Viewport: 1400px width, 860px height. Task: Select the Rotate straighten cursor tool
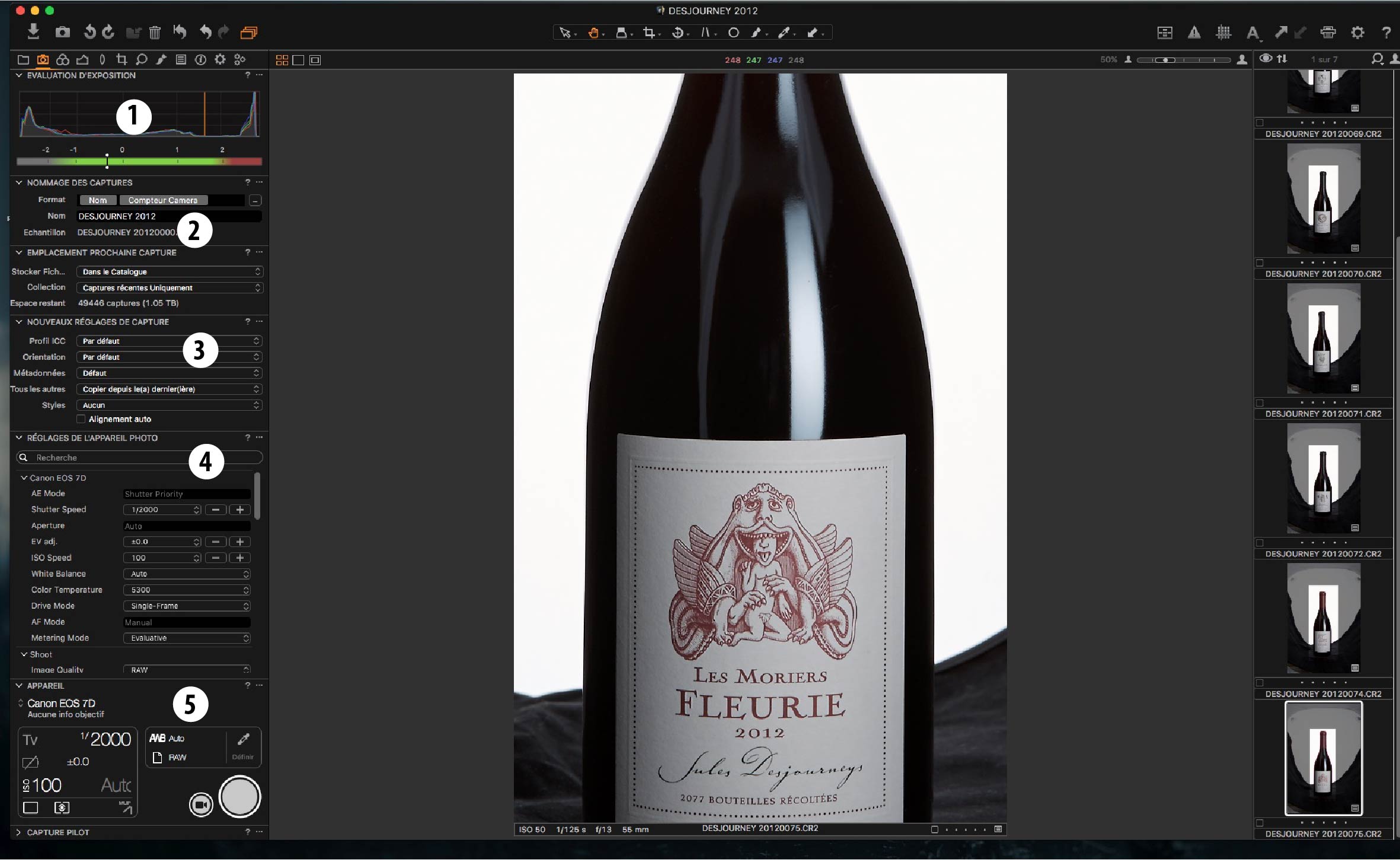677,33
